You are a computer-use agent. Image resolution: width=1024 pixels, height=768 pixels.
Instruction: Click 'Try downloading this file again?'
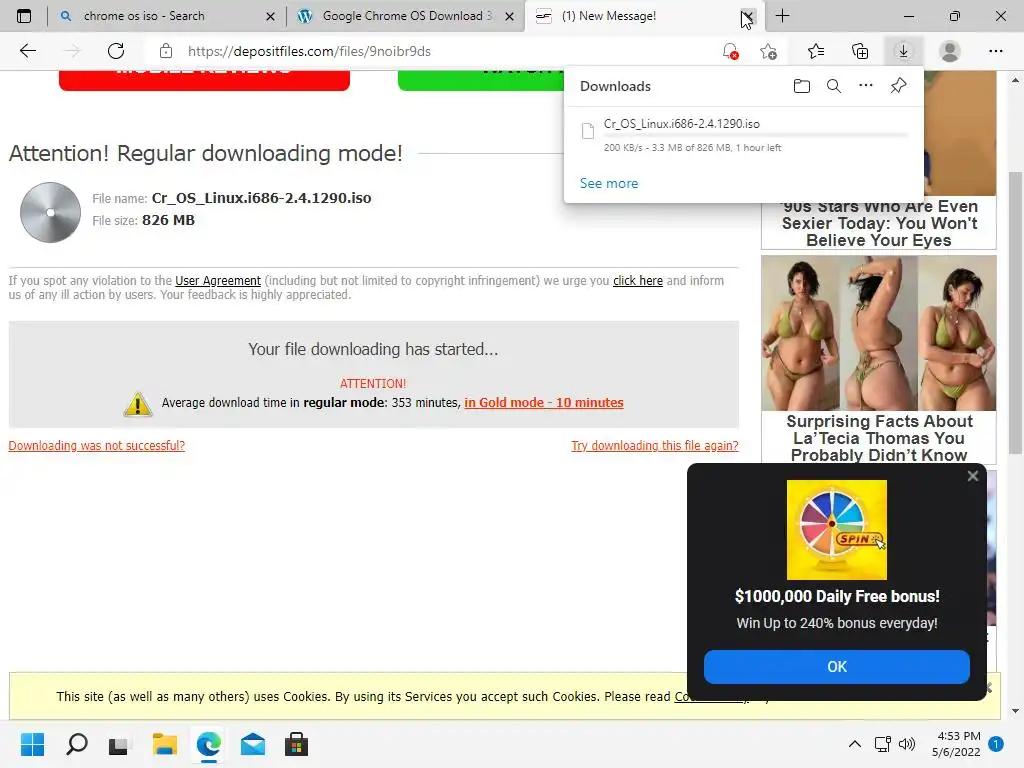(x=654, y=445)
